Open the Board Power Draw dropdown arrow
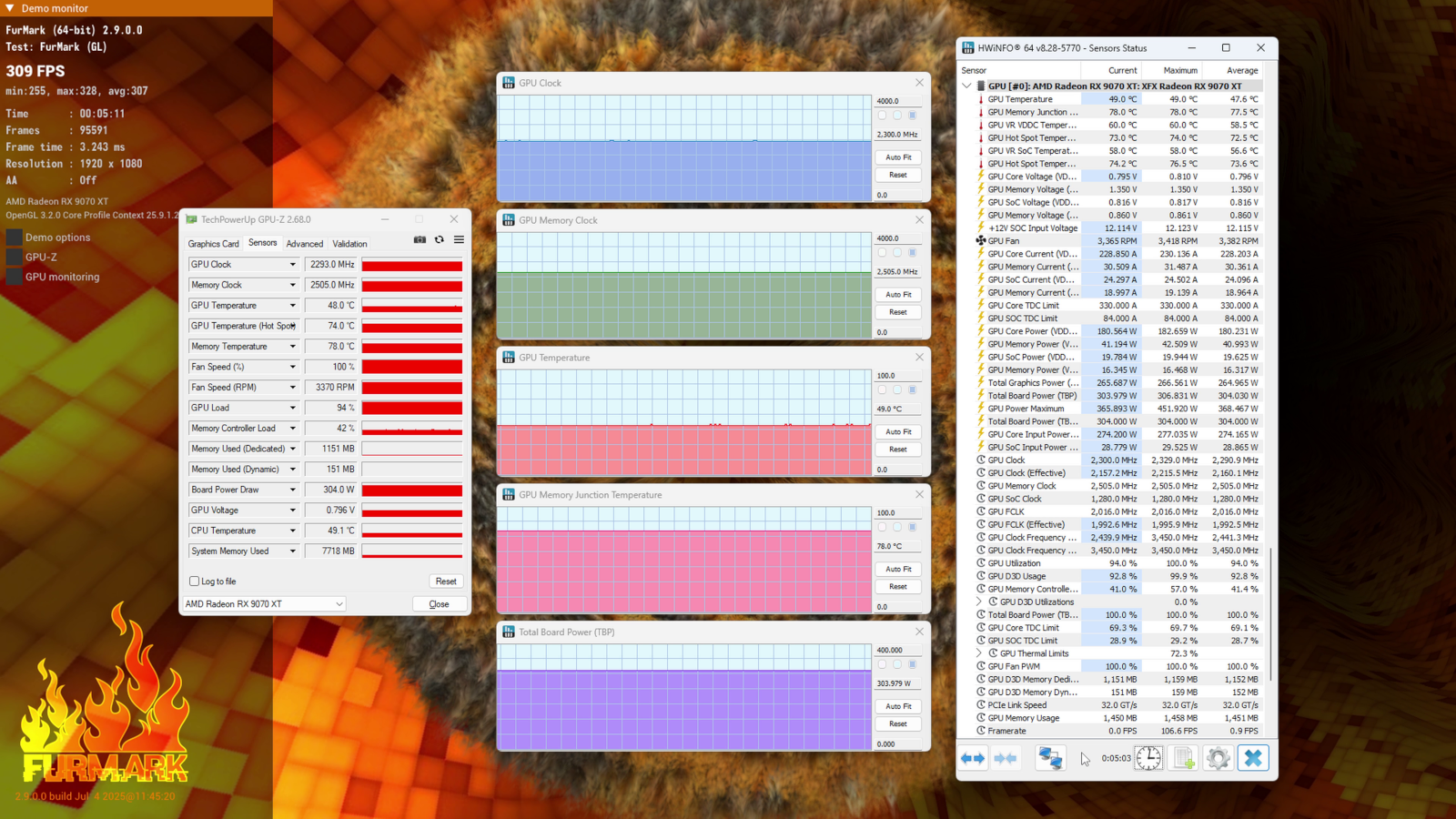 tap(292, 490)
